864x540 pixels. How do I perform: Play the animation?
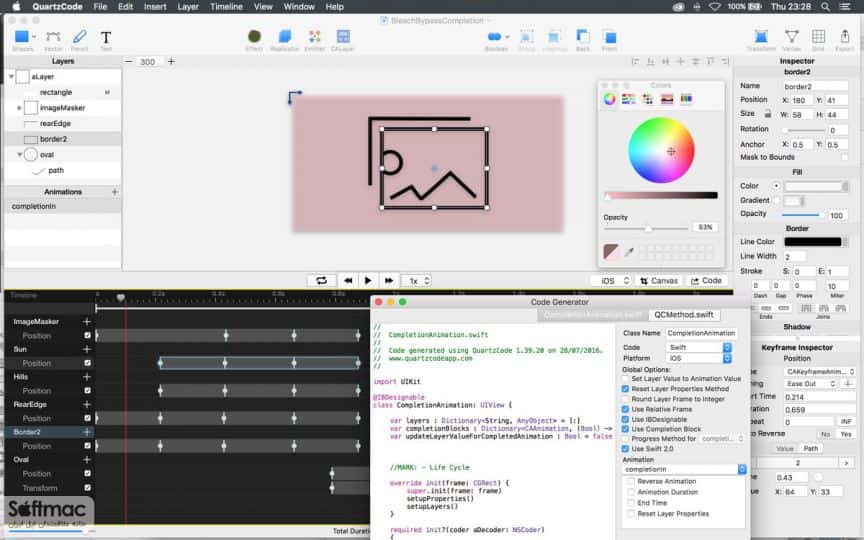[368, 280]
